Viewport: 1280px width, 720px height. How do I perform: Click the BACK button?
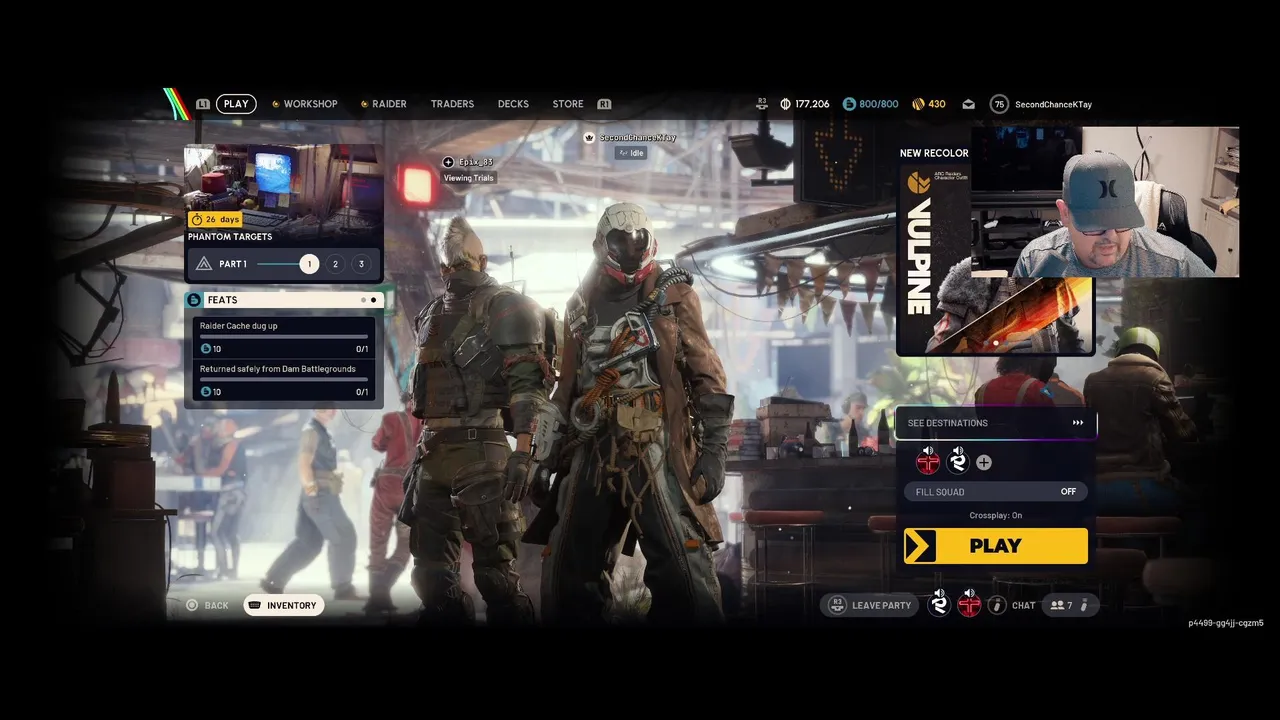[x=207, y=605]
